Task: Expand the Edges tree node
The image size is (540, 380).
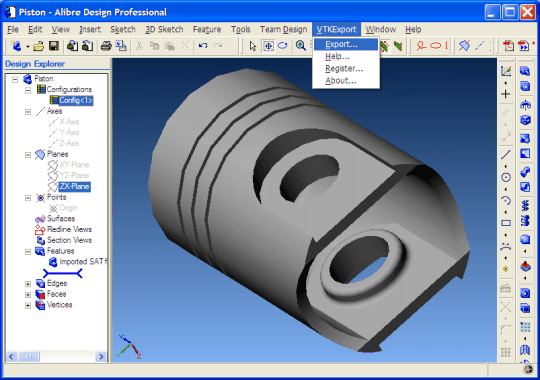Action: coord(28,284)
